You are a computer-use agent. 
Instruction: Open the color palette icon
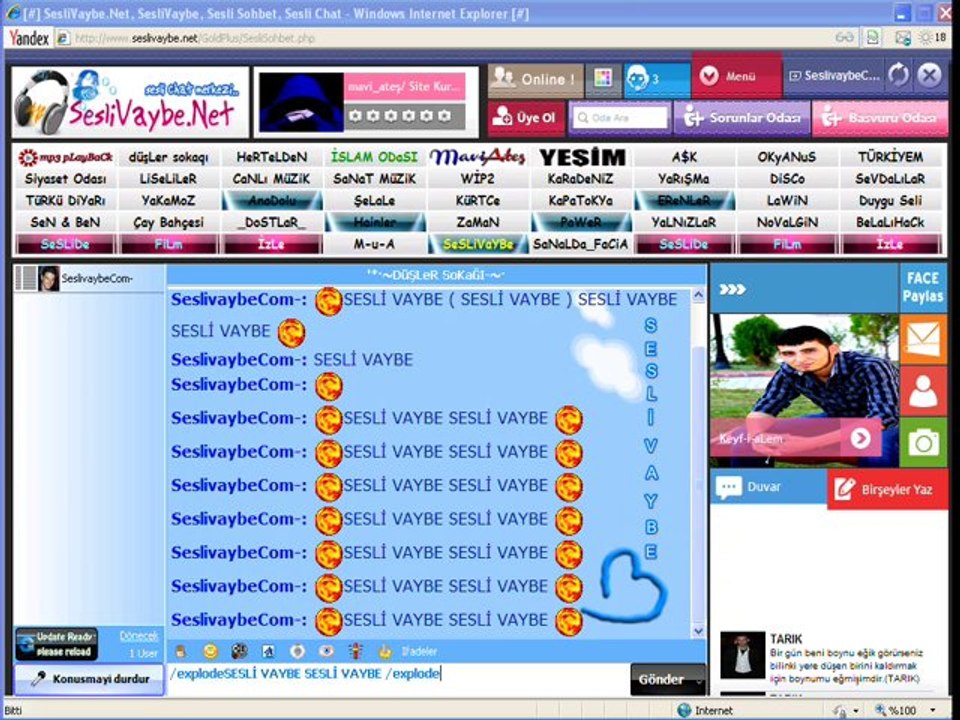click(603, 79)
